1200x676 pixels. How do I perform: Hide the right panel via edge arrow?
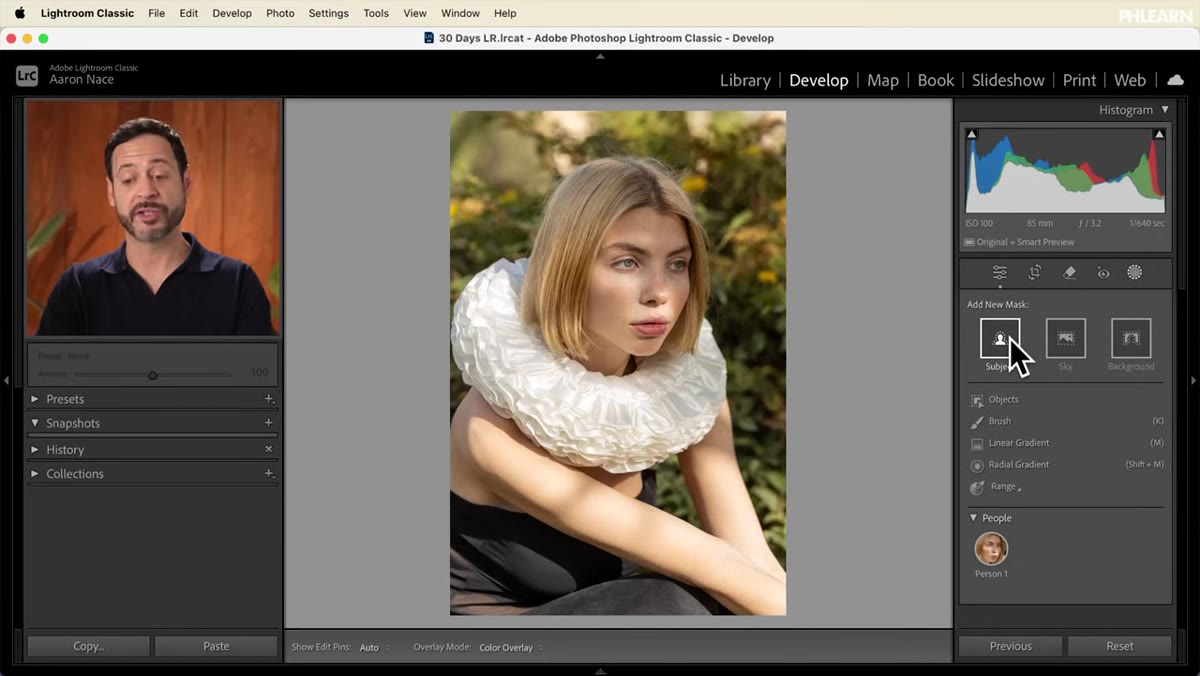click(1193, 380)
